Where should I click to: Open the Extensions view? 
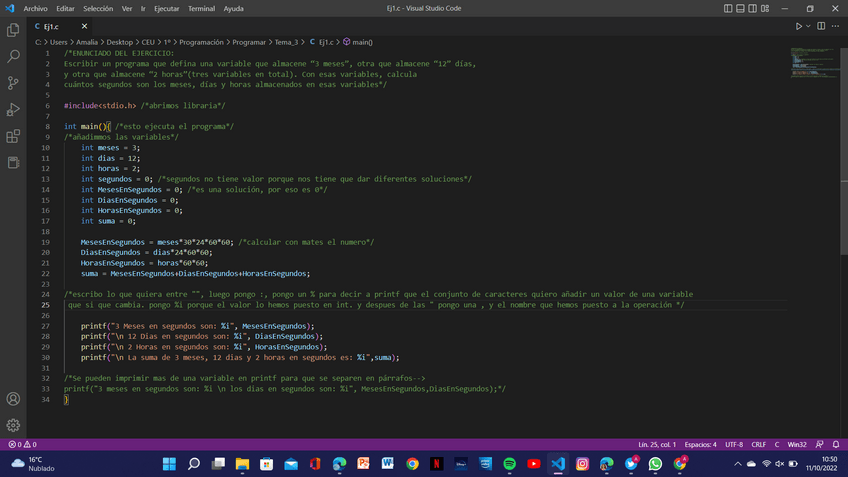click(x=13, y=136)
